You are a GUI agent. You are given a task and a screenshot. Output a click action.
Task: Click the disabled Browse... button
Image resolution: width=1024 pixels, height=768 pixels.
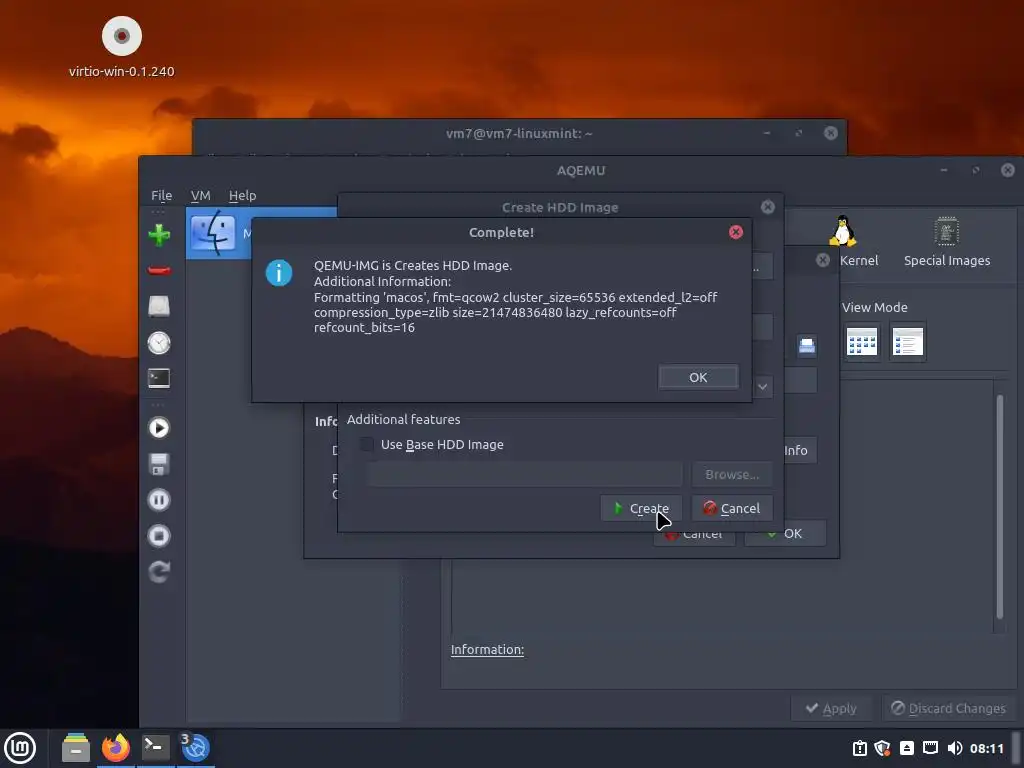(x=732, y=474)
